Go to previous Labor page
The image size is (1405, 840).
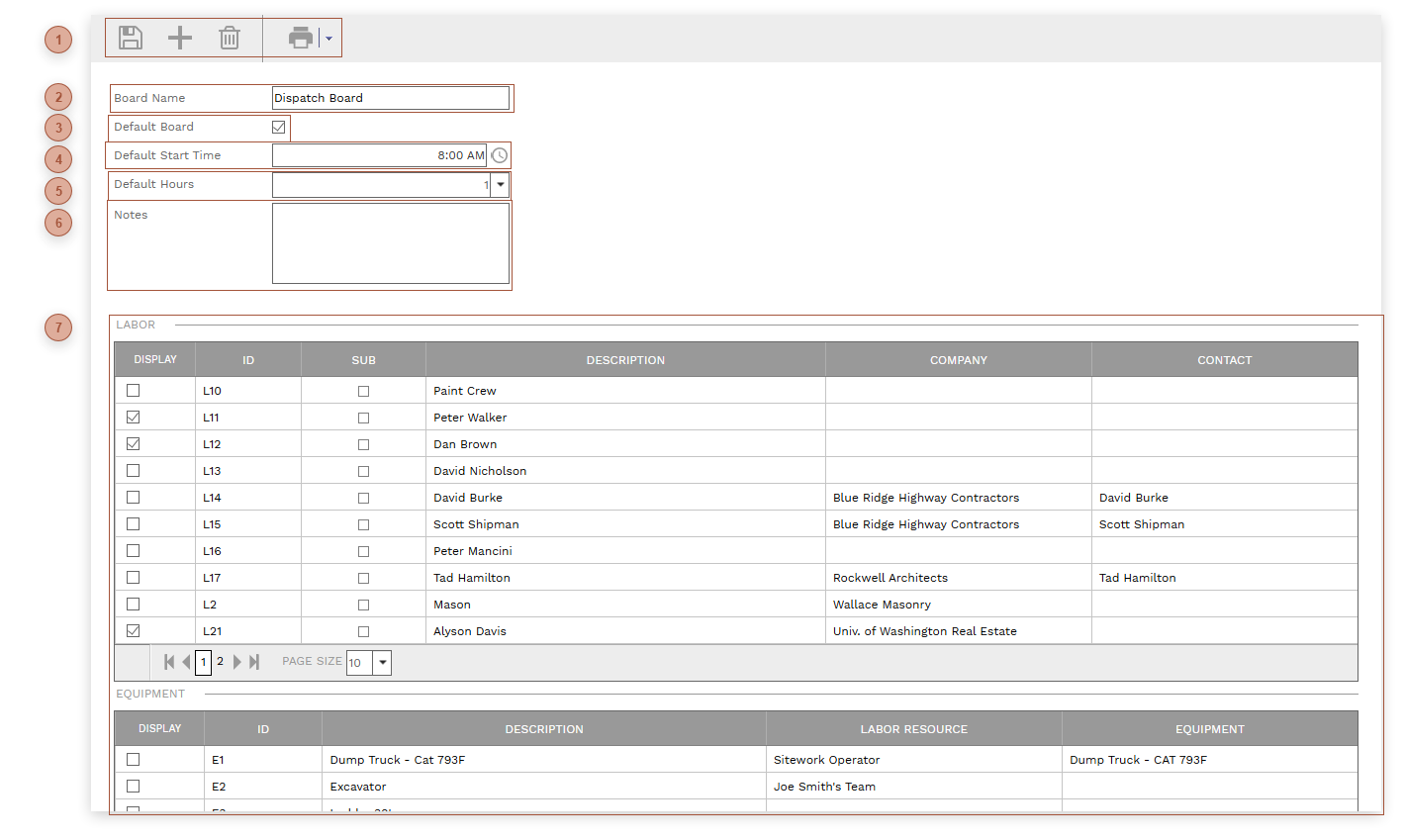click(x=185, y=662)
